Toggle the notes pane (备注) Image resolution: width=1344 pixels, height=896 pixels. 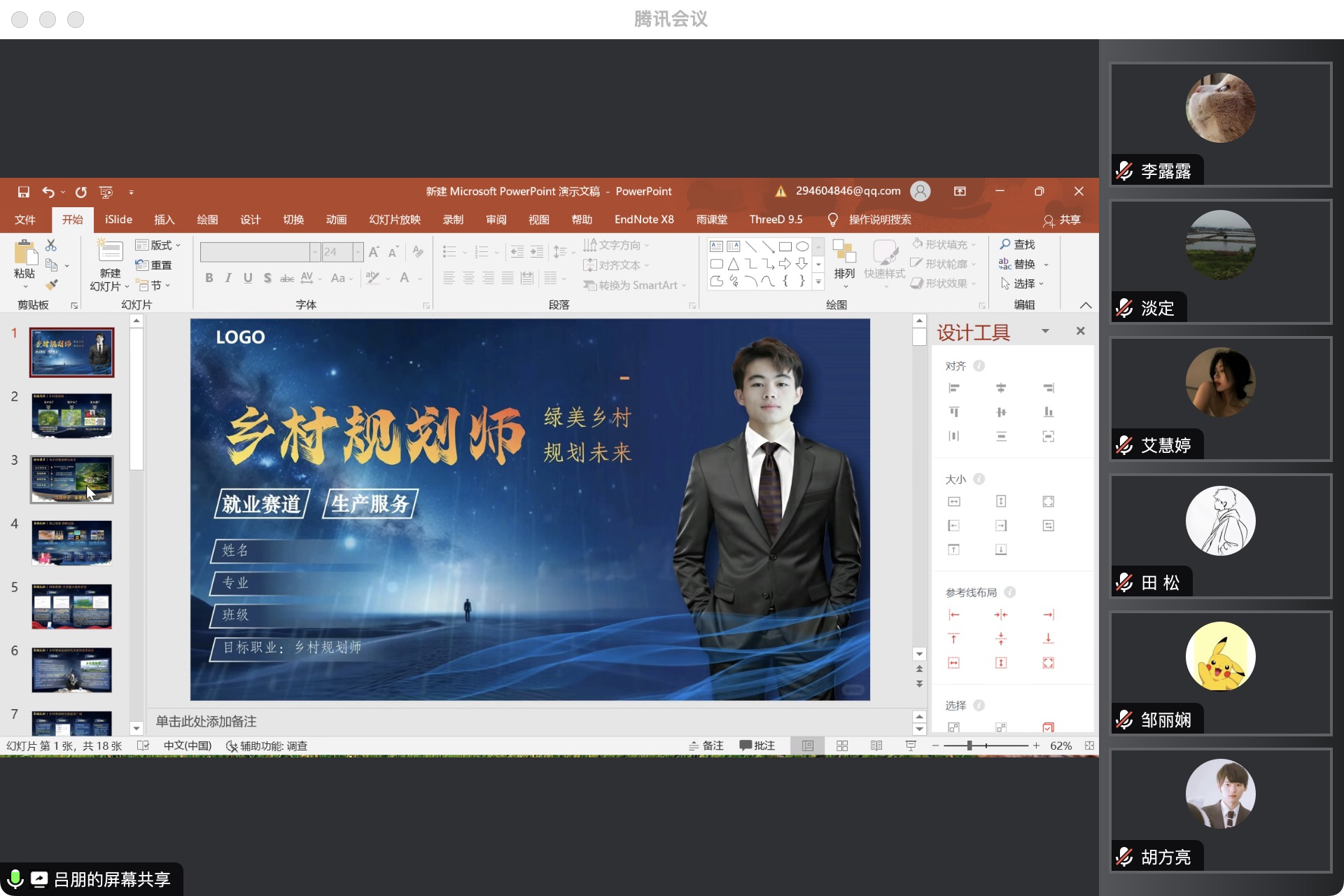706,745
